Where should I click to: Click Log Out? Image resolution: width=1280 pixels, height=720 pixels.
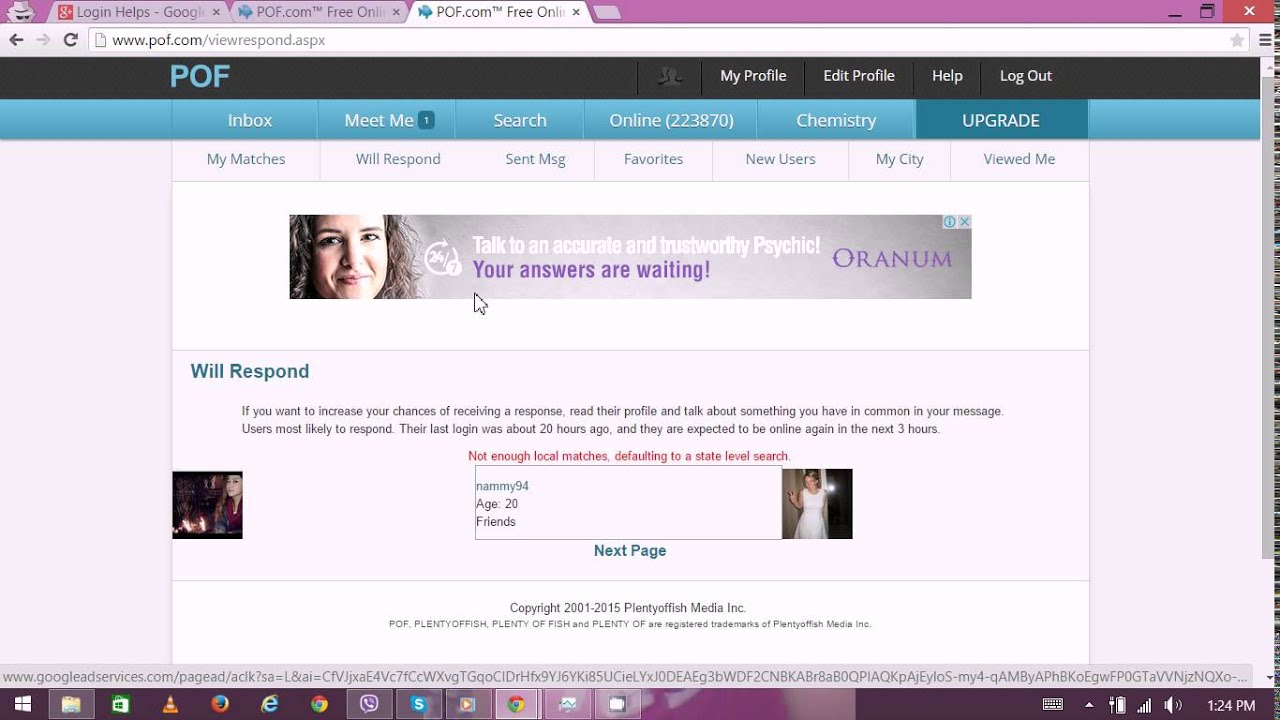point(1026,76)
